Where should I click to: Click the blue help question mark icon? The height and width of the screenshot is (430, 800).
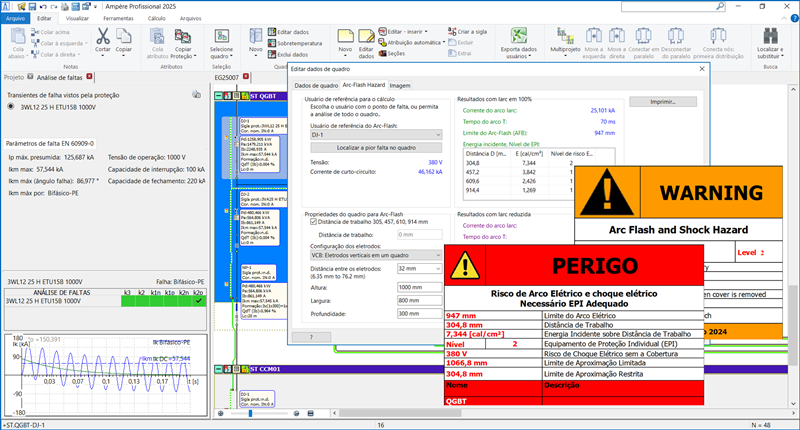click(794, 18)
